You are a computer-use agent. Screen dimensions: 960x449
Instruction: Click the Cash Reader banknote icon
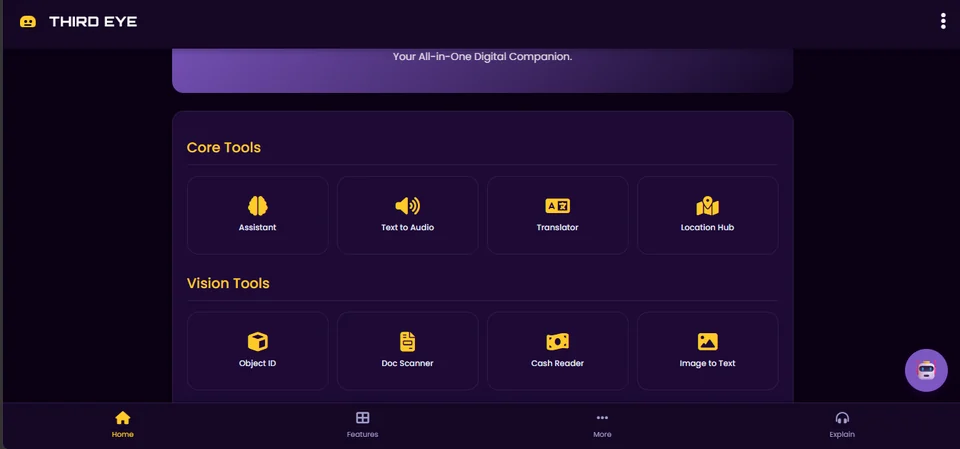click(x=558, y=342)
